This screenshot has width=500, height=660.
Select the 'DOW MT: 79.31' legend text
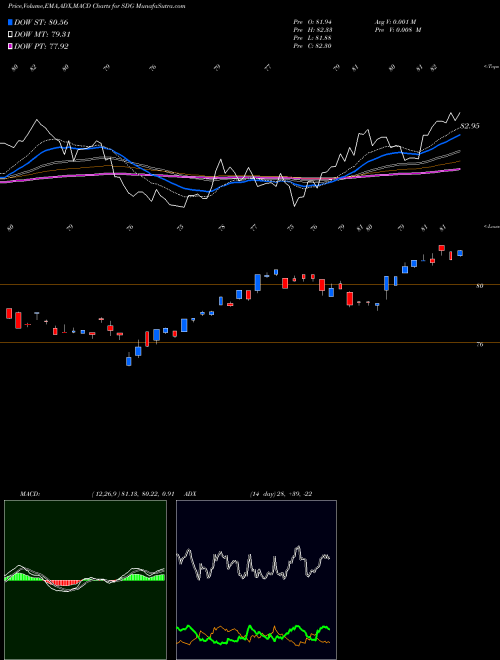click(x=42, y=35)
